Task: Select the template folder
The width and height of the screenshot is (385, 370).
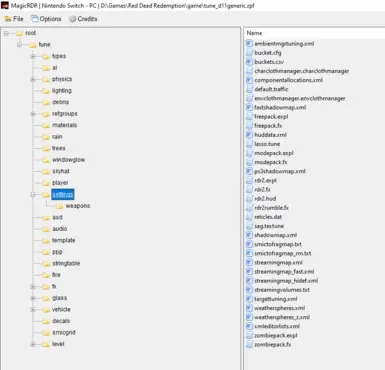Action: pyautogui.click(x=63, y=240)
